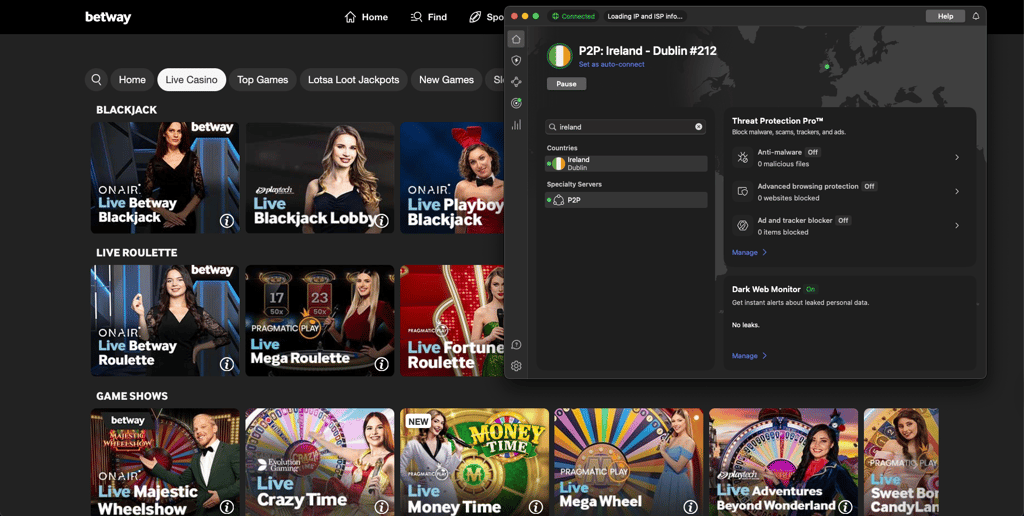Screen dimensions: 1024x516
Task: Expand the Anti-malware settings chevron
Action: pyautogui.click(x=957, y=157)
